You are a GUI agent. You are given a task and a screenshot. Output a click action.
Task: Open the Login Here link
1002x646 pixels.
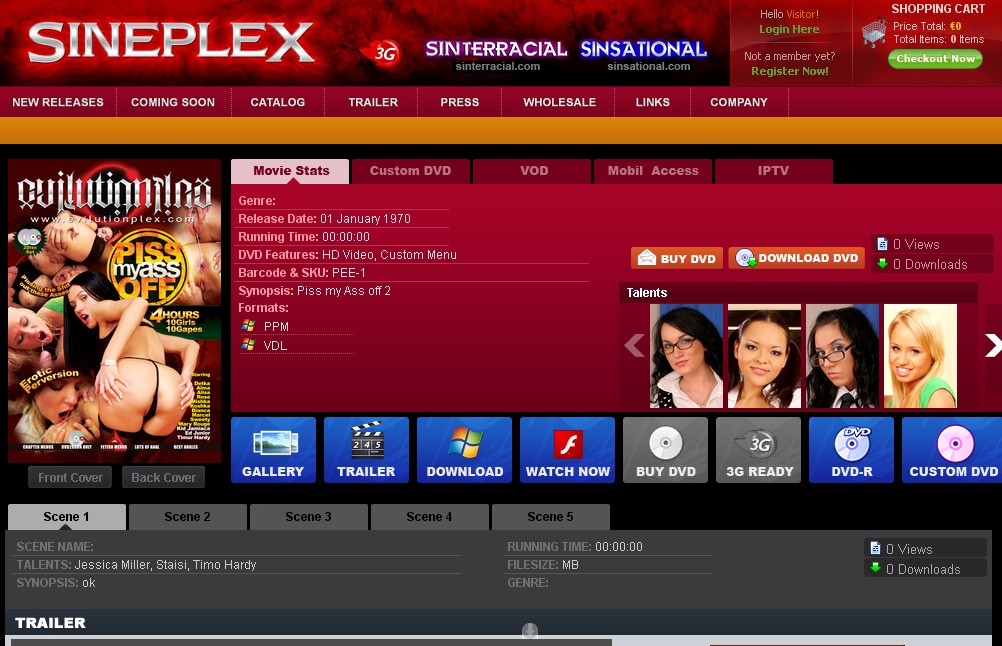(789, 27)
